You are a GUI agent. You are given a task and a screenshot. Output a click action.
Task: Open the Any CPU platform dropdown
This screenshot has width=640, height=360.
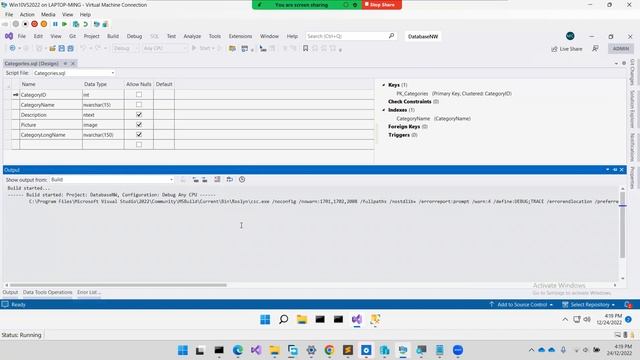[x=164, y=48]
